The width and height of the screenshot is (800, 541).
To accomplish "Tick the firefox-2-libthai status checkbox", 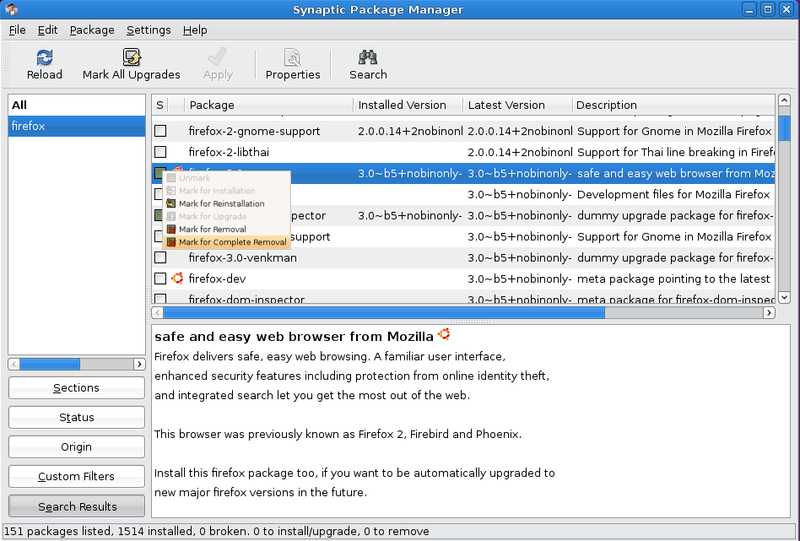I will pos(161,152).
